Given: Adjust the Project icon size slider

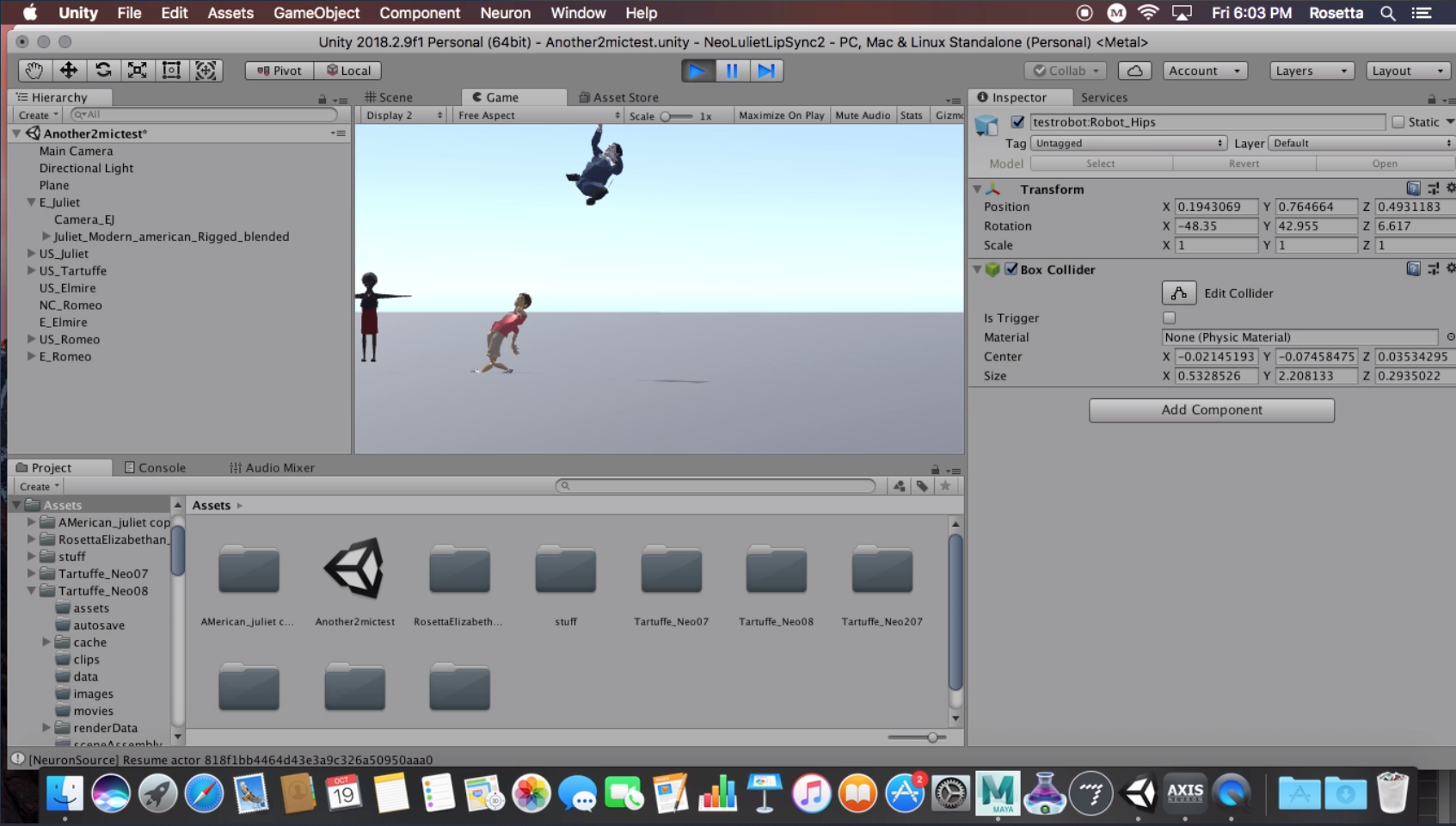Looking at the screenshot, I should click(917, 737).
